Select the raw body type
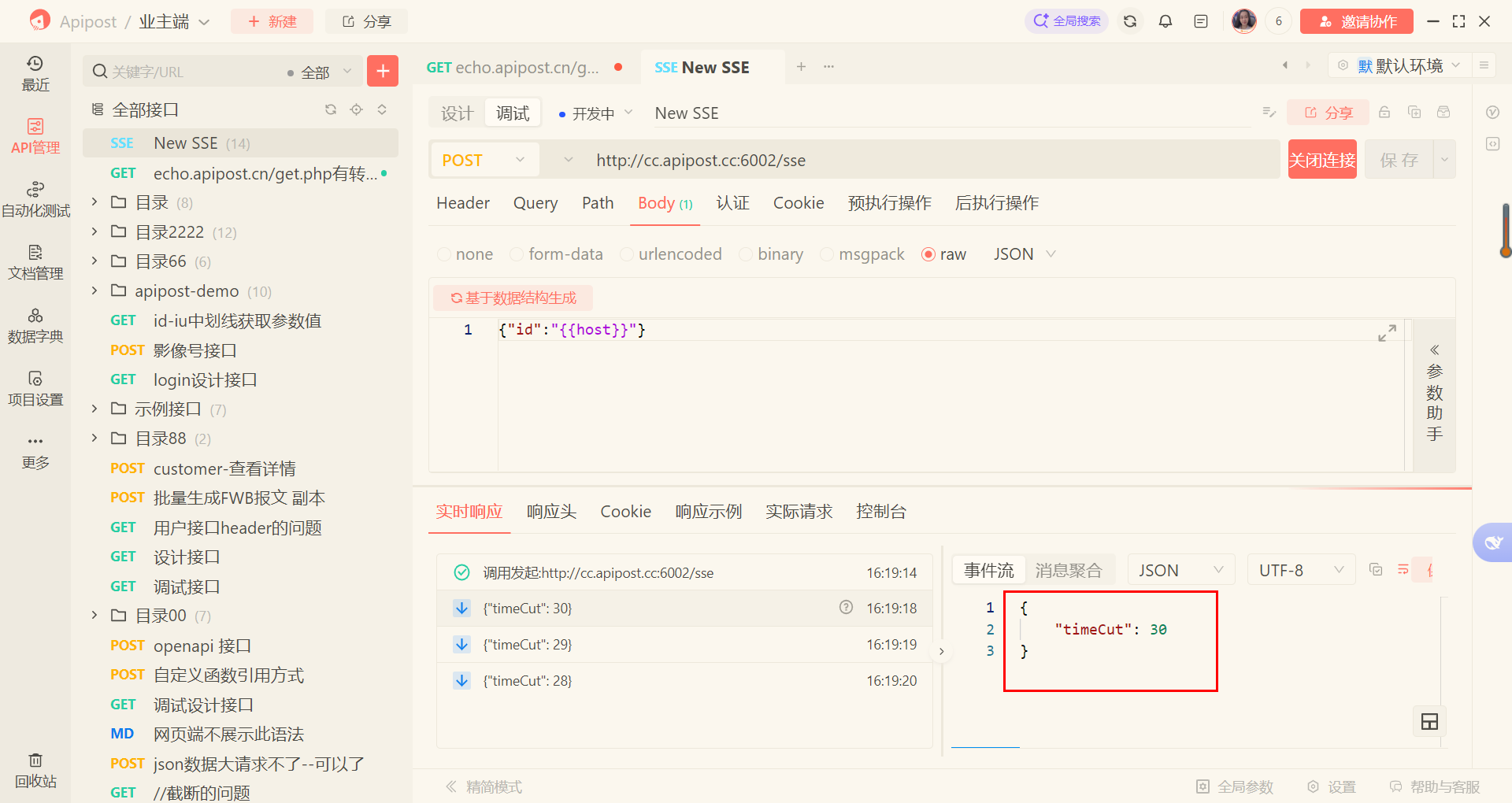Viewport: 1512px width, 803px height. coord(944,254)
